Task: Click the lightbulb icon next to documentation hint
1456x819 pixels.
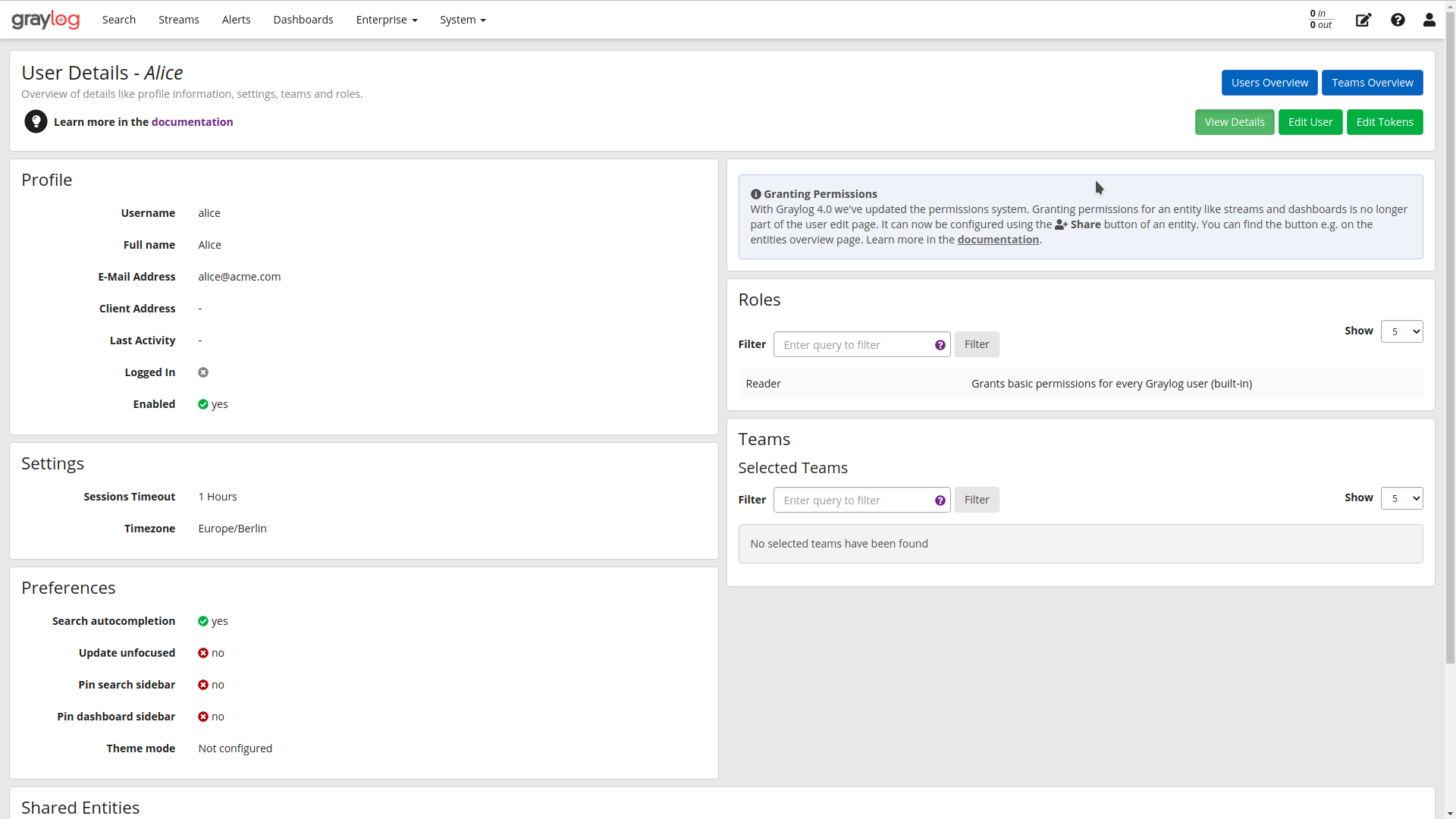Action: (36, 121)
